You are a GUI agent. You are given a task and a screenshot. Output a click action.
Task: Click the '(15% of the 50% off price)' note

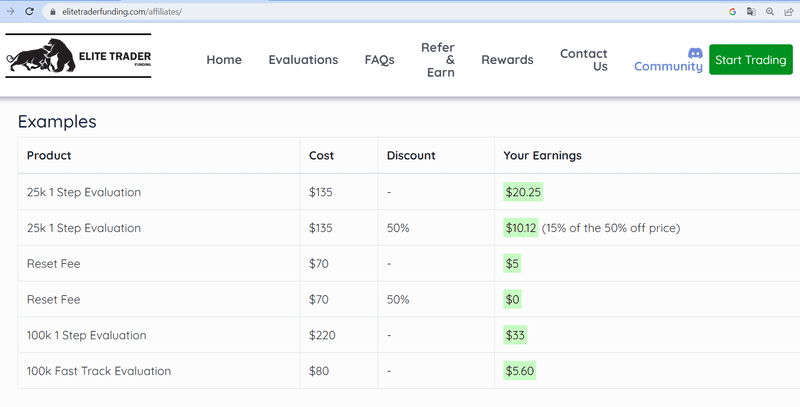click(x=611, y=228)
